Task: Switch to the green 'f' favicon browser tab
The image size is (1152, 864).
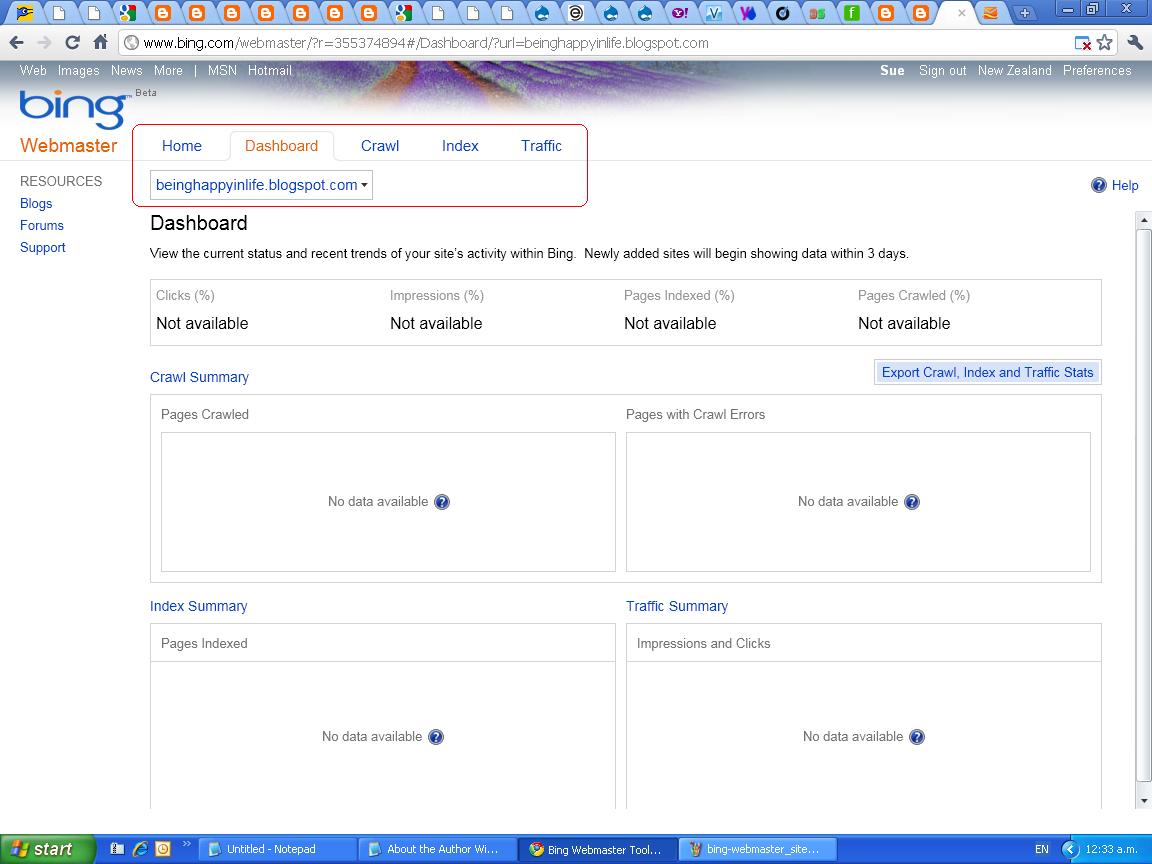Action: [852, 12]
